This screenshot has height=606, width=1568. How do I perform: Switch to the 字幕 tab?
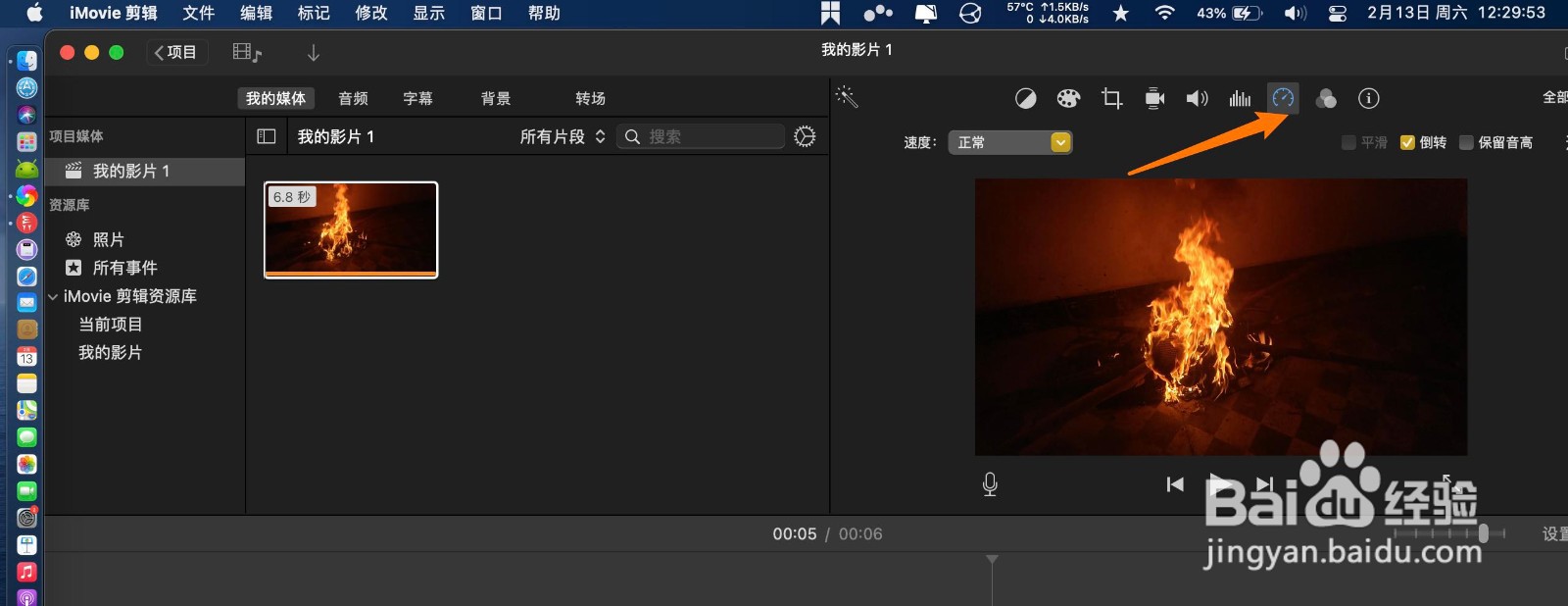click(x=417, y=98)
